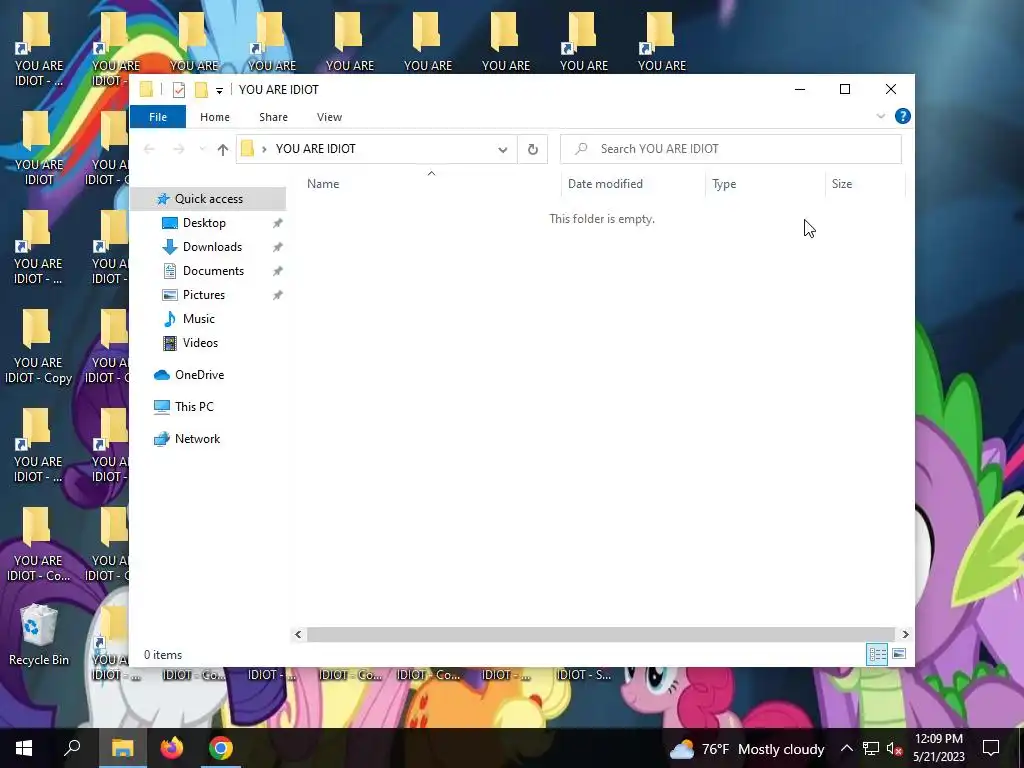Go up one folder level arrow

point(223,150)
